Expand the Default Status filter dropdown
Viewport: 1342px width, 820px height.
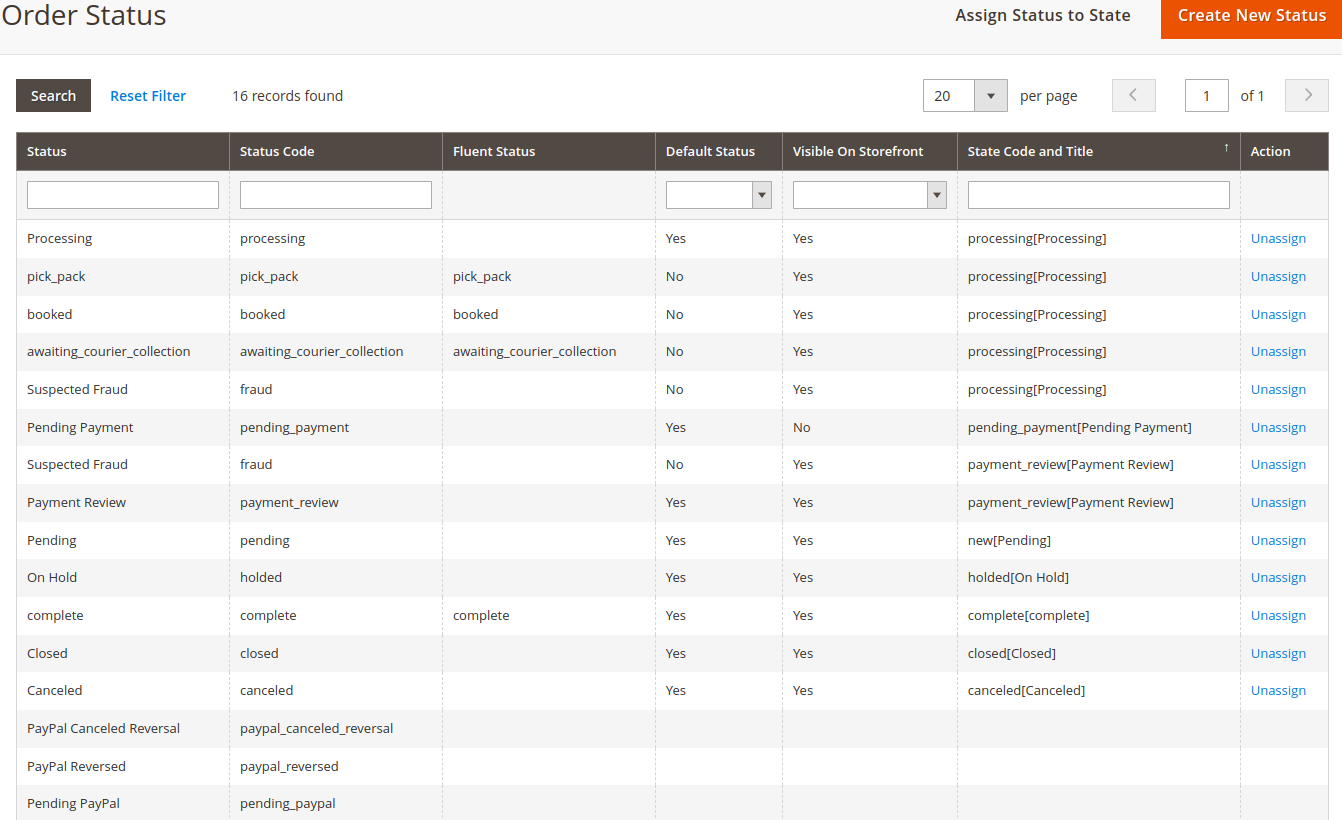click(762, 195)
